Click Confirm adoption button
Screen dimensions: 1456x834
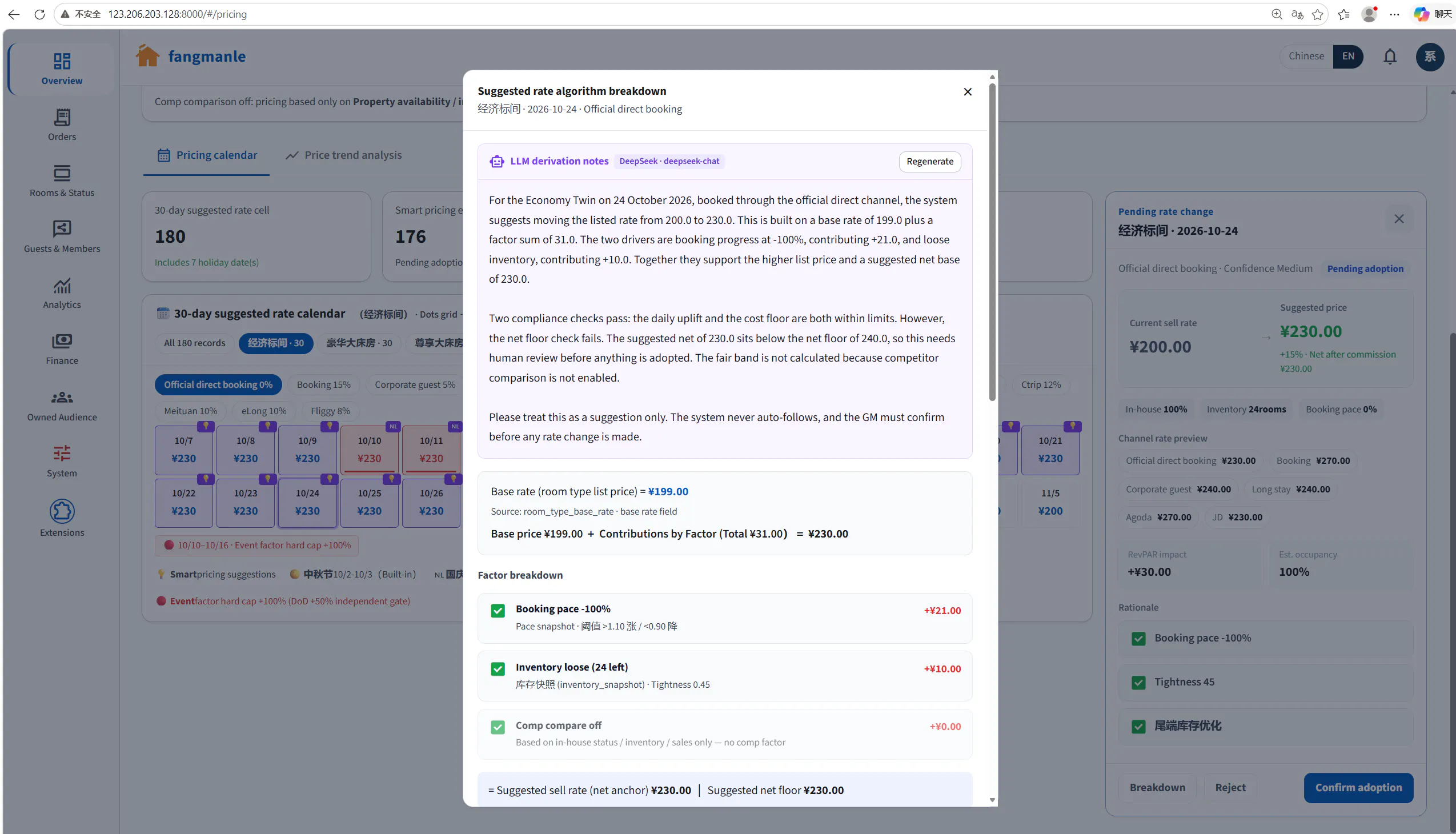pos(1358,788)
